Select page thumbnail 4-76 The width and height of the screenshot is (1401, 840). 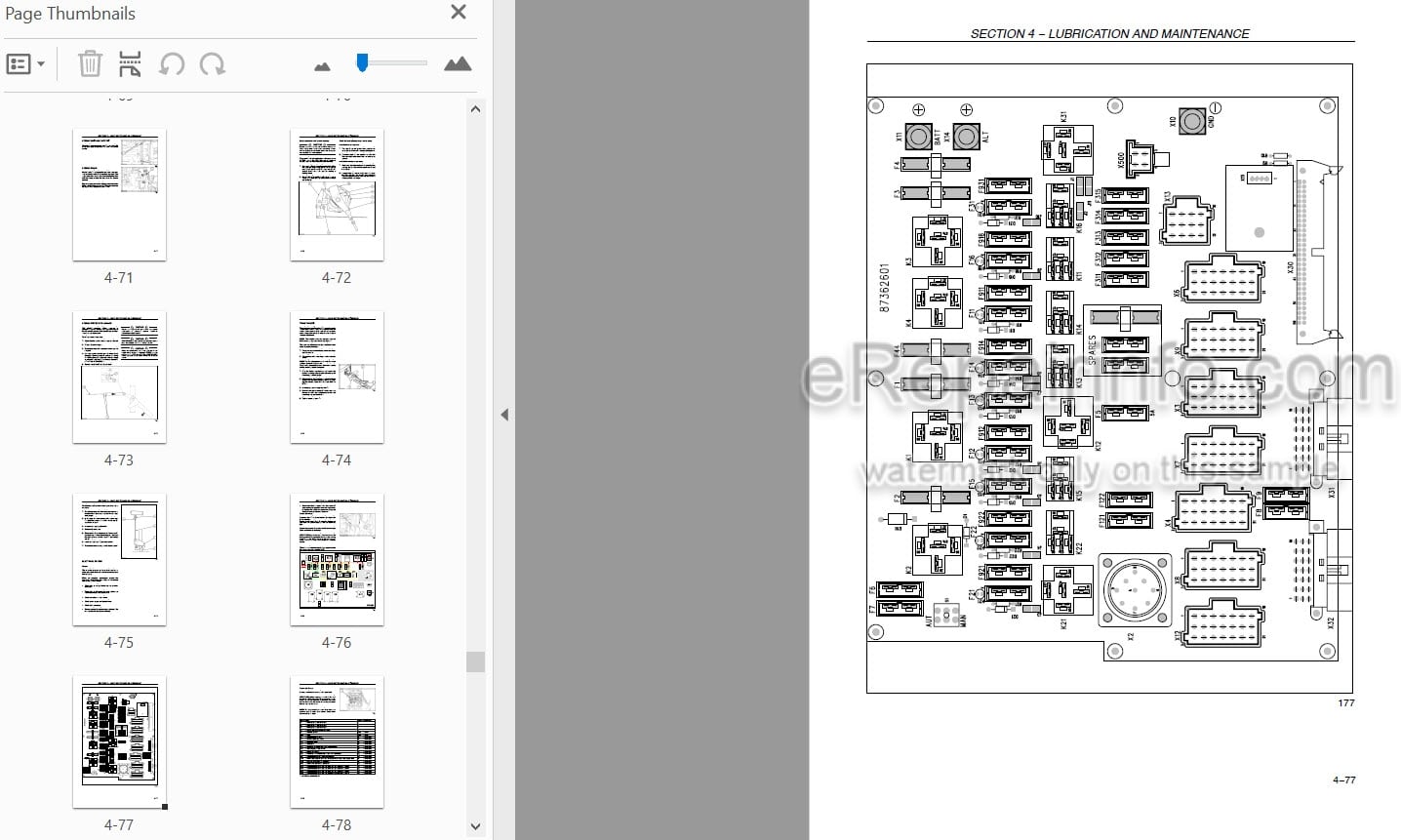[x=337, y=560]
